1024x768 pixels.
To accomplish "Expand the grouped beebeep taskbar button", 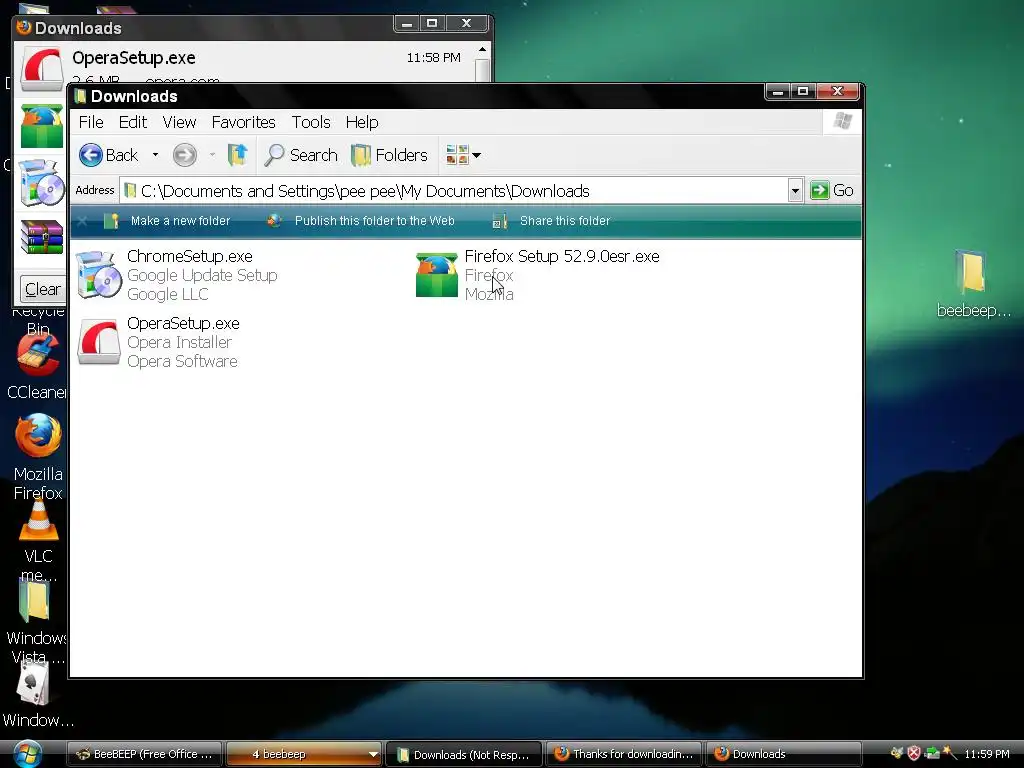I will coord(303,754).
